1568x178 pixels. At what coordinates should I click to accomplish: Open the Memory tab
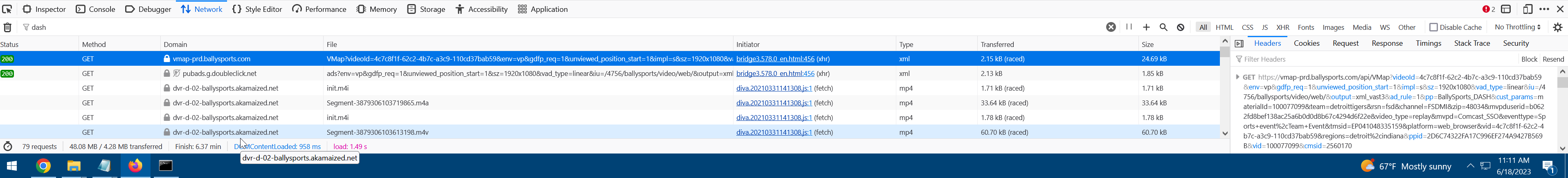(x=377, y=9)
